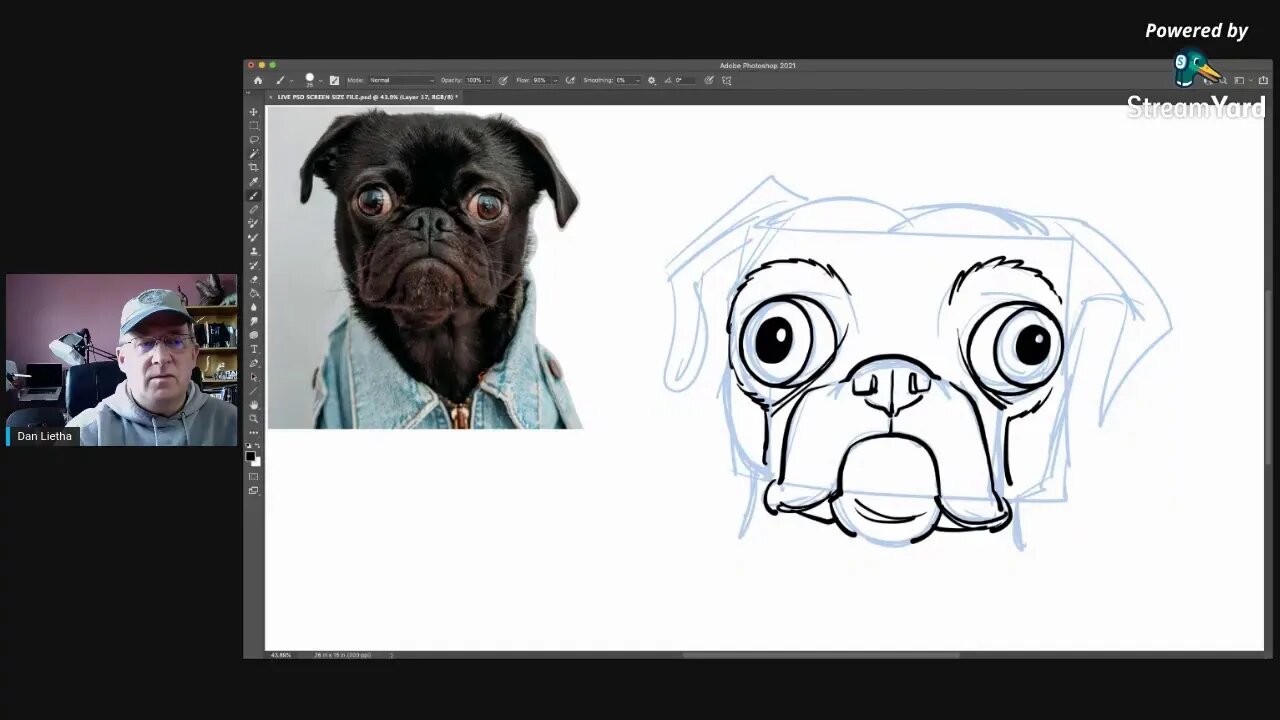Select the Horizontal Type tool
This screenshot has height=720, width=1280.
coord(254,349)
